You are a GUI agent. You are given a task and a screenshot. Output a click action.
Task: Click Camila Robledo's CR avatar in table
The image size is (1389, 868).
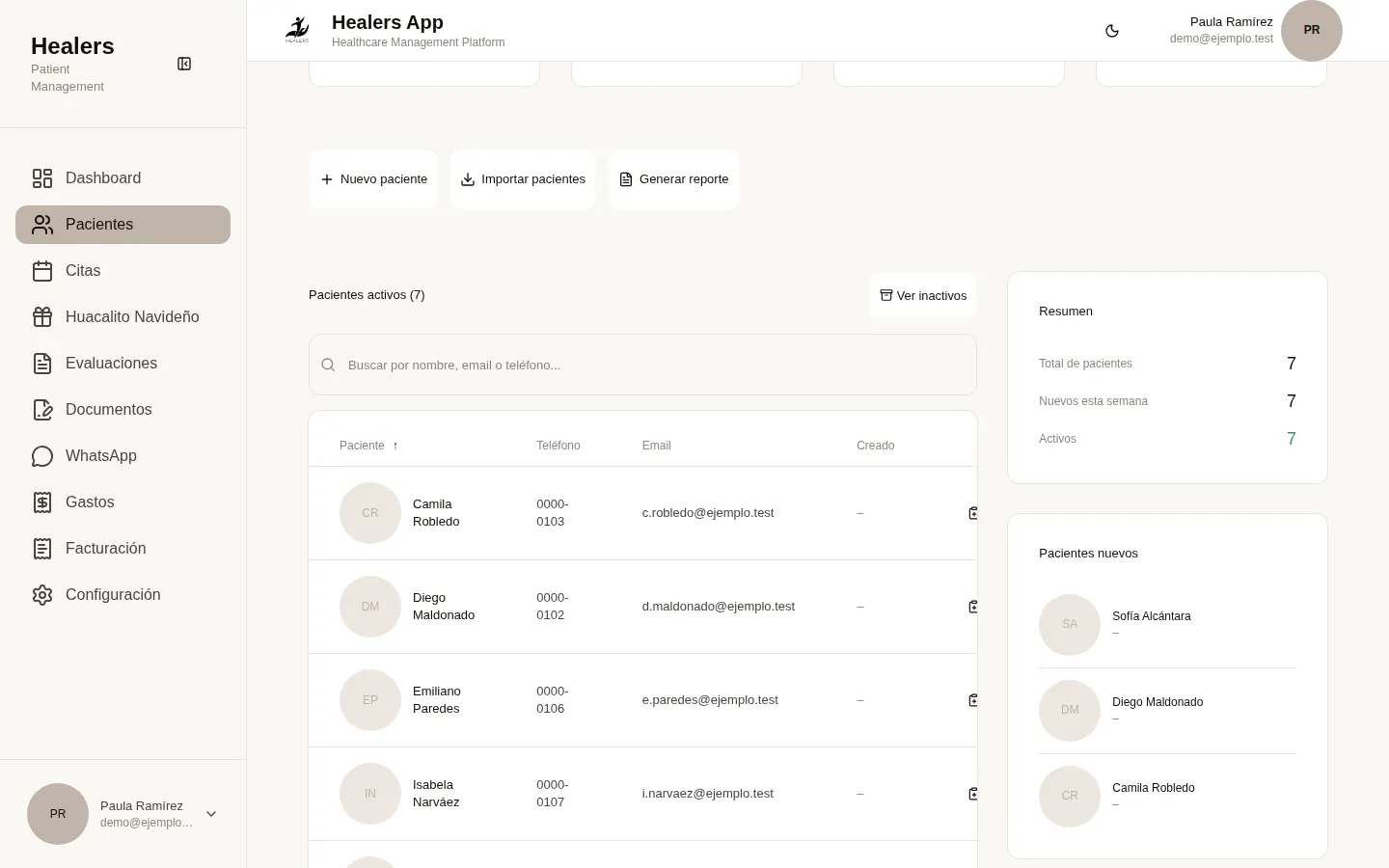[x=370, y=513]
